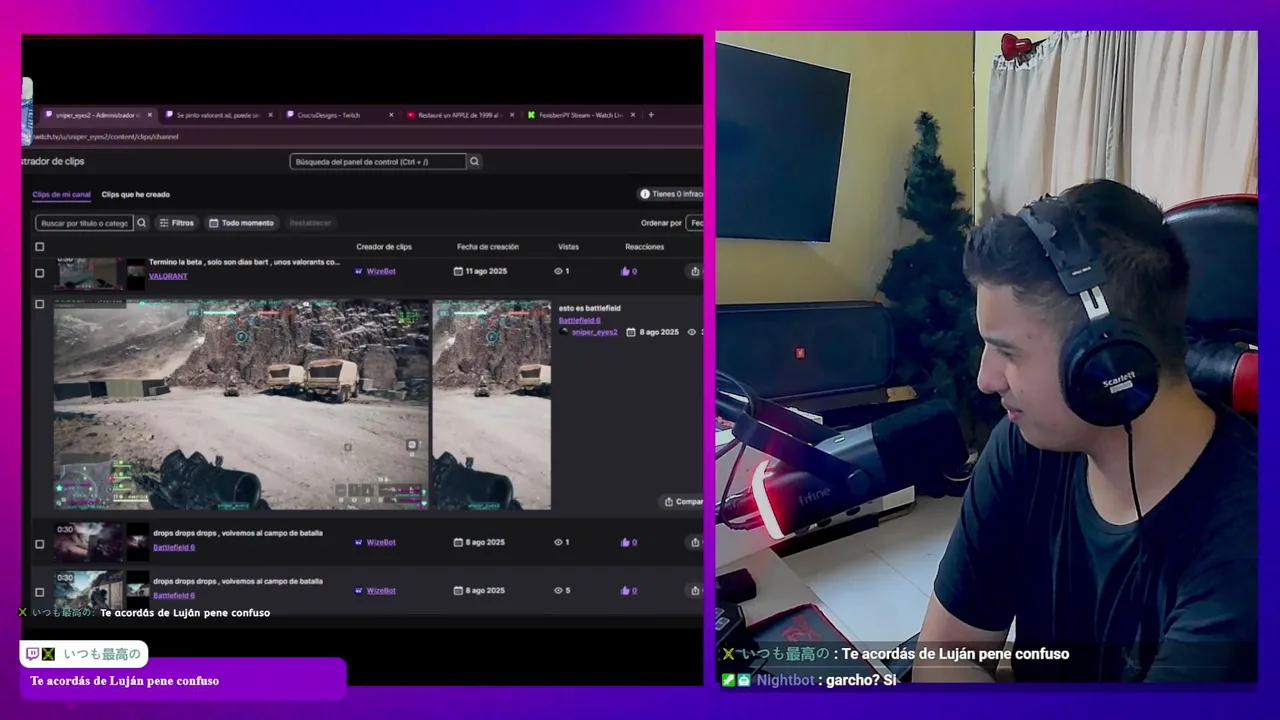Open WizeBot link on row with 5 views
The height and width of the screenshot is (720, 1280).
click(x=381, y=590)
